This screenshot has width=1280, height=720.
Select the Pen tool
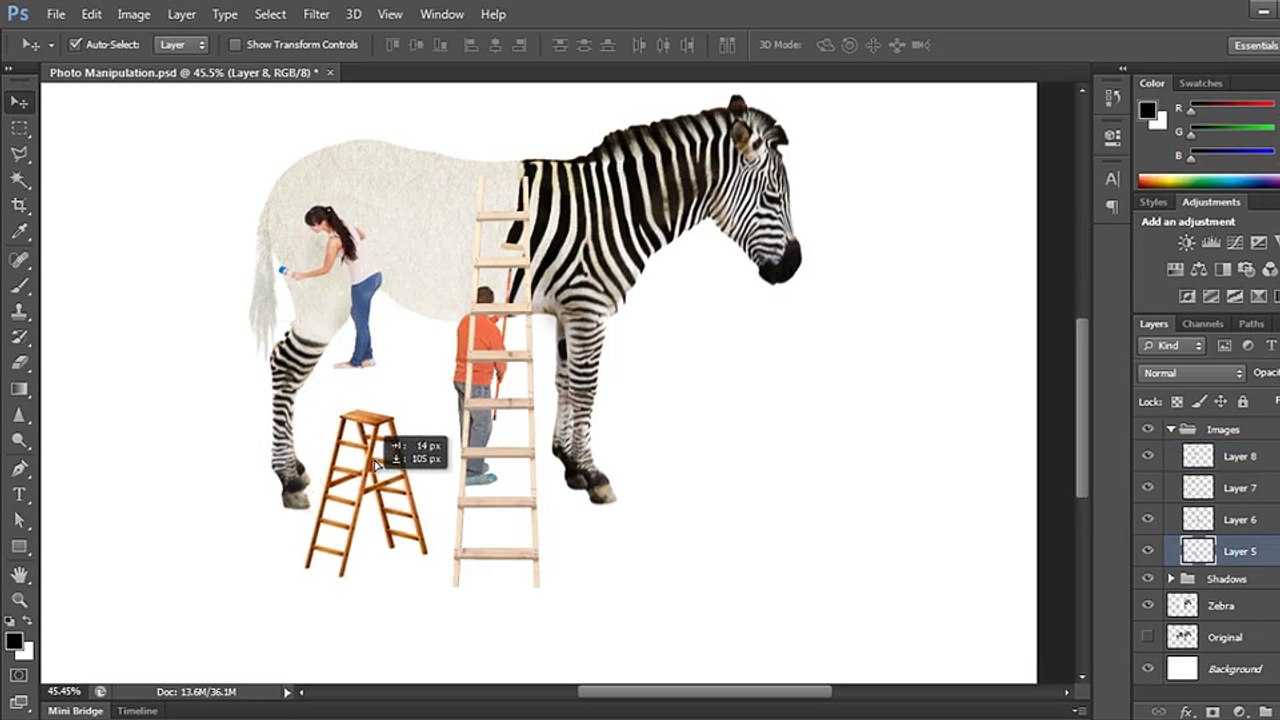point(19,468)
